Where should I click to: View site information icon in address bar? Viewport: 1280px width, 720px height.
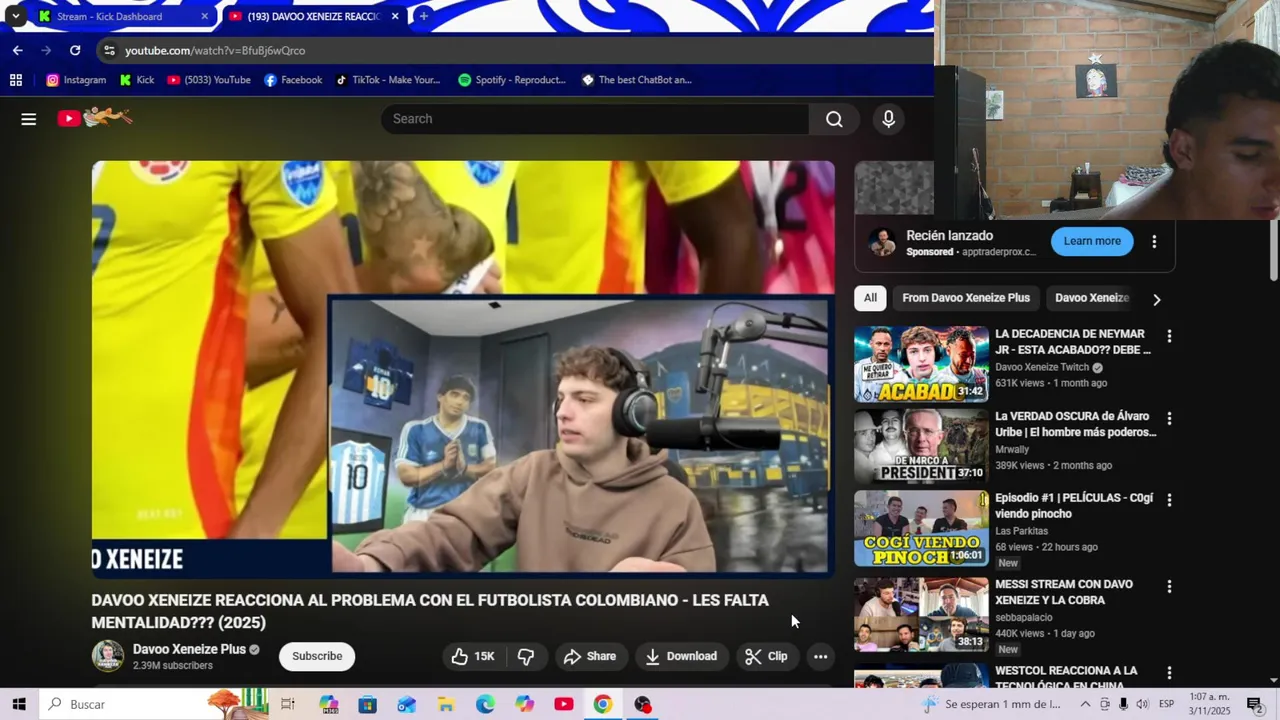pos(108,50)
